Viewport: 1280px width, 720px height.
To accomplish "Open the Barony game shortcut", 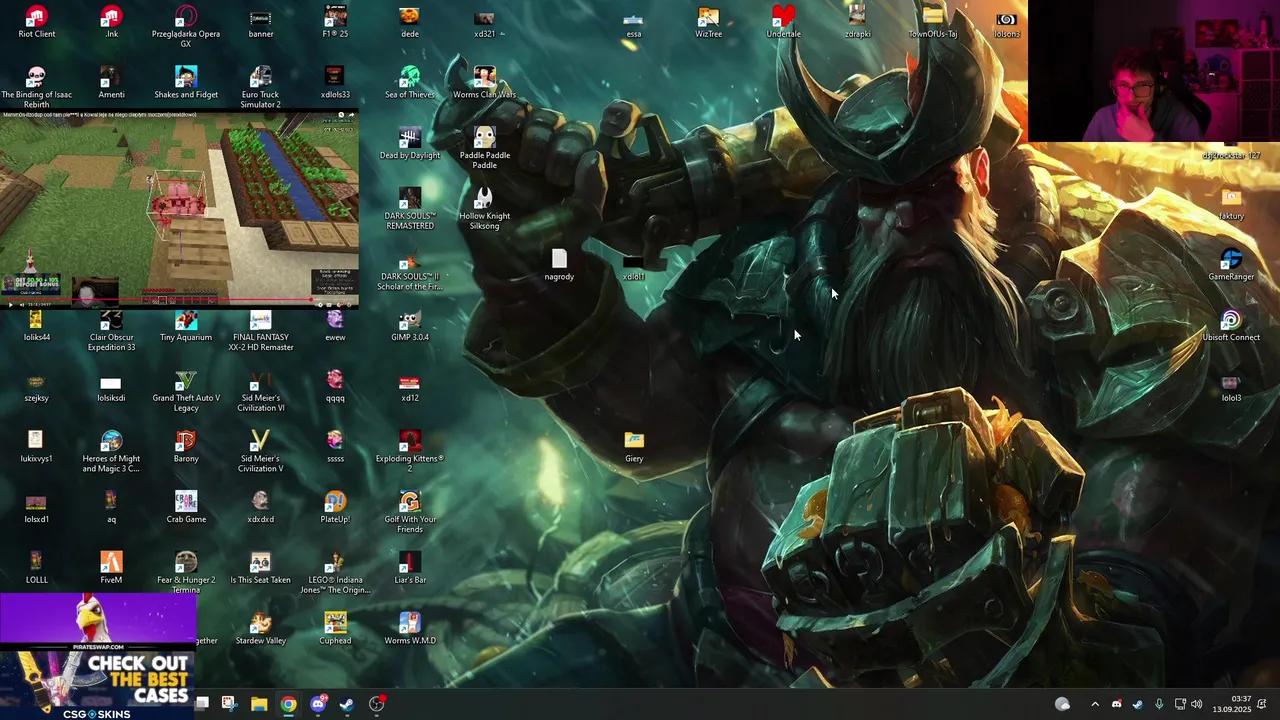I will [186, 447].
